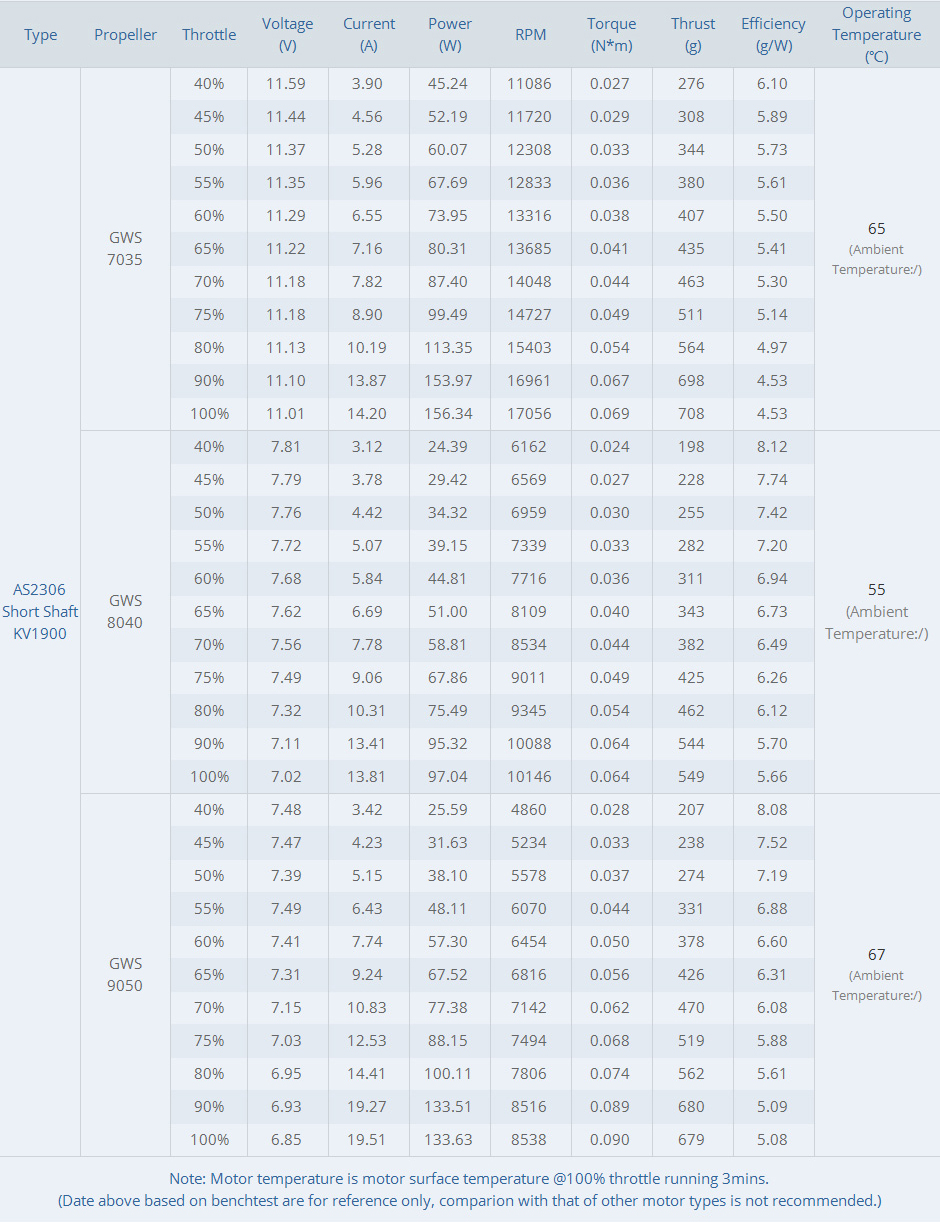
Task: Click the Propeller column header
Action: click(x=125, y=34)
